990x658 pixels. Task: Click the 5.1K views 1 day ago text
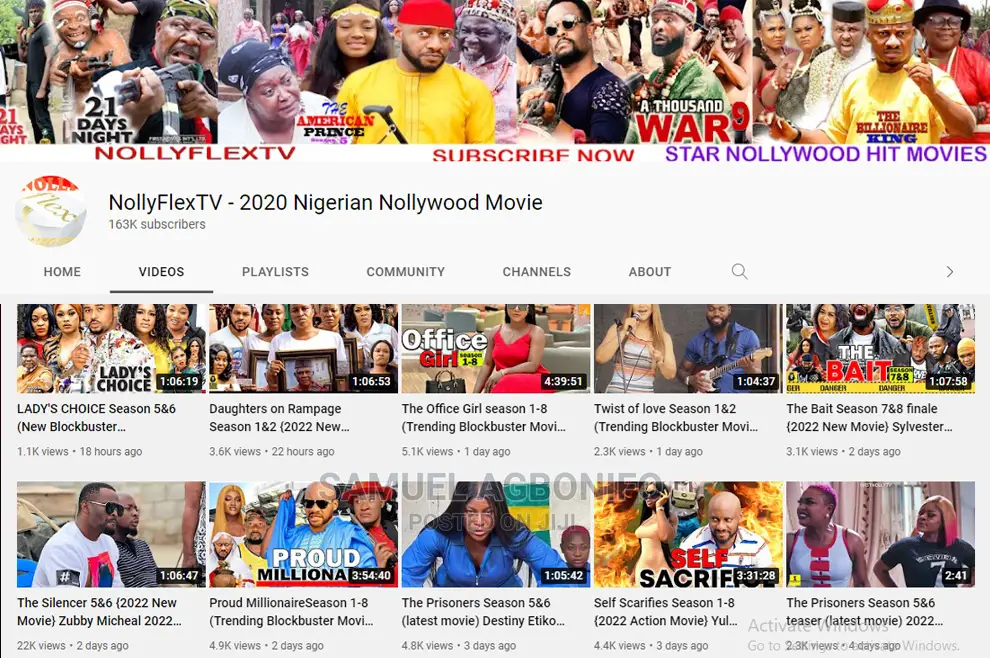point(456,452)
